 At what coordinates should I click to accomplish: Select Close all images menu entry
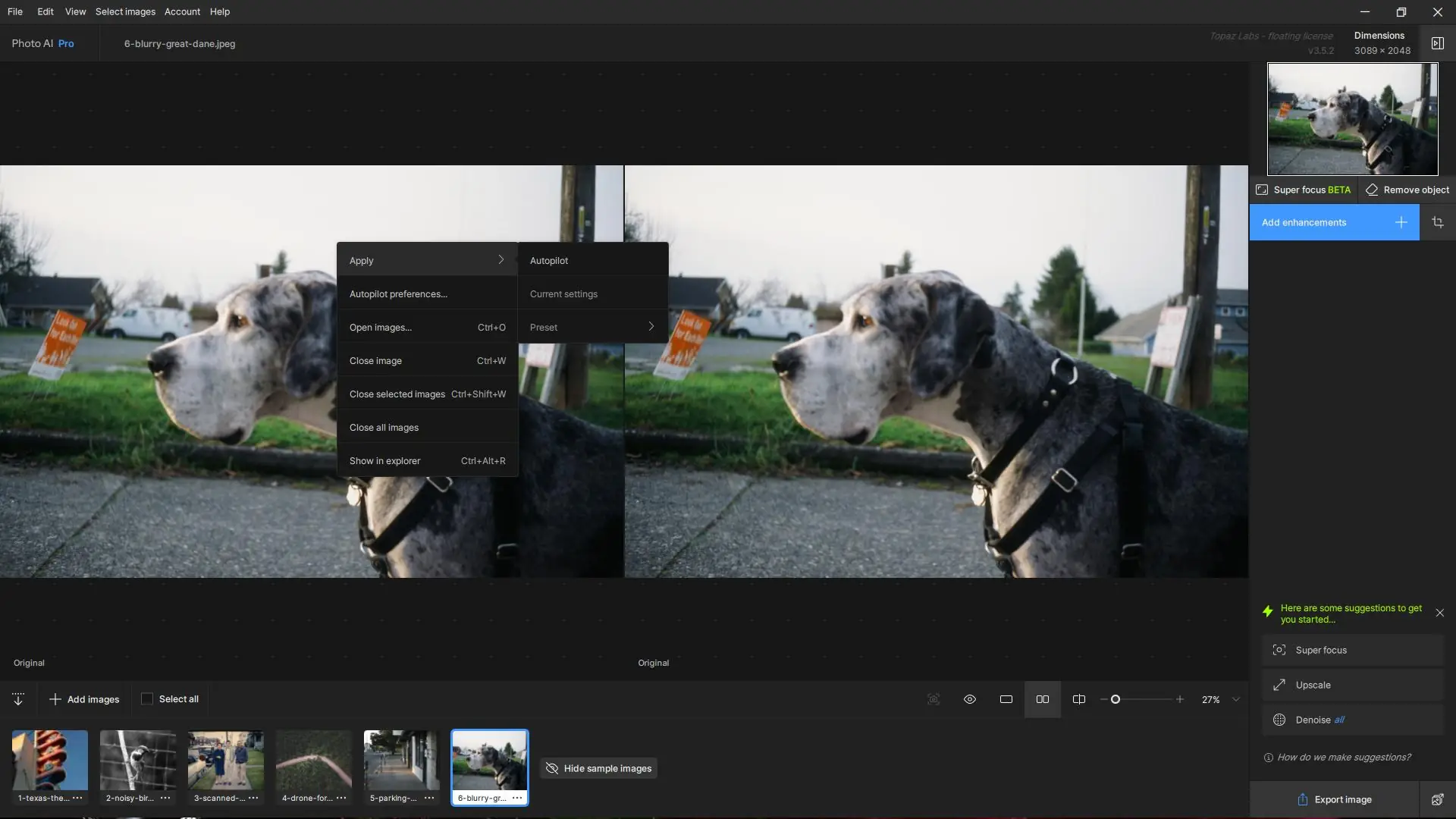[384, 428]
